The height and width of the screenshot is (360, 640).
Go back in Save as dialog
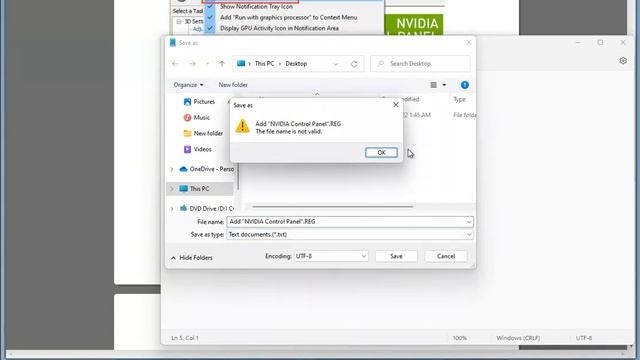point(175,64)
